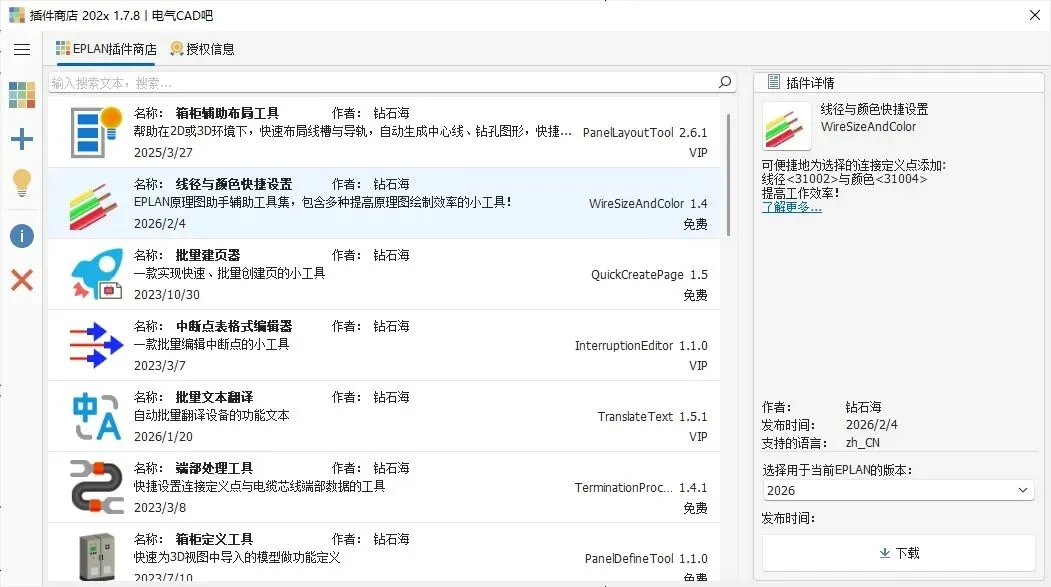Click the cable connector icon of 端部处理工具
This screenshot has width=1051, height=587.
97,487
